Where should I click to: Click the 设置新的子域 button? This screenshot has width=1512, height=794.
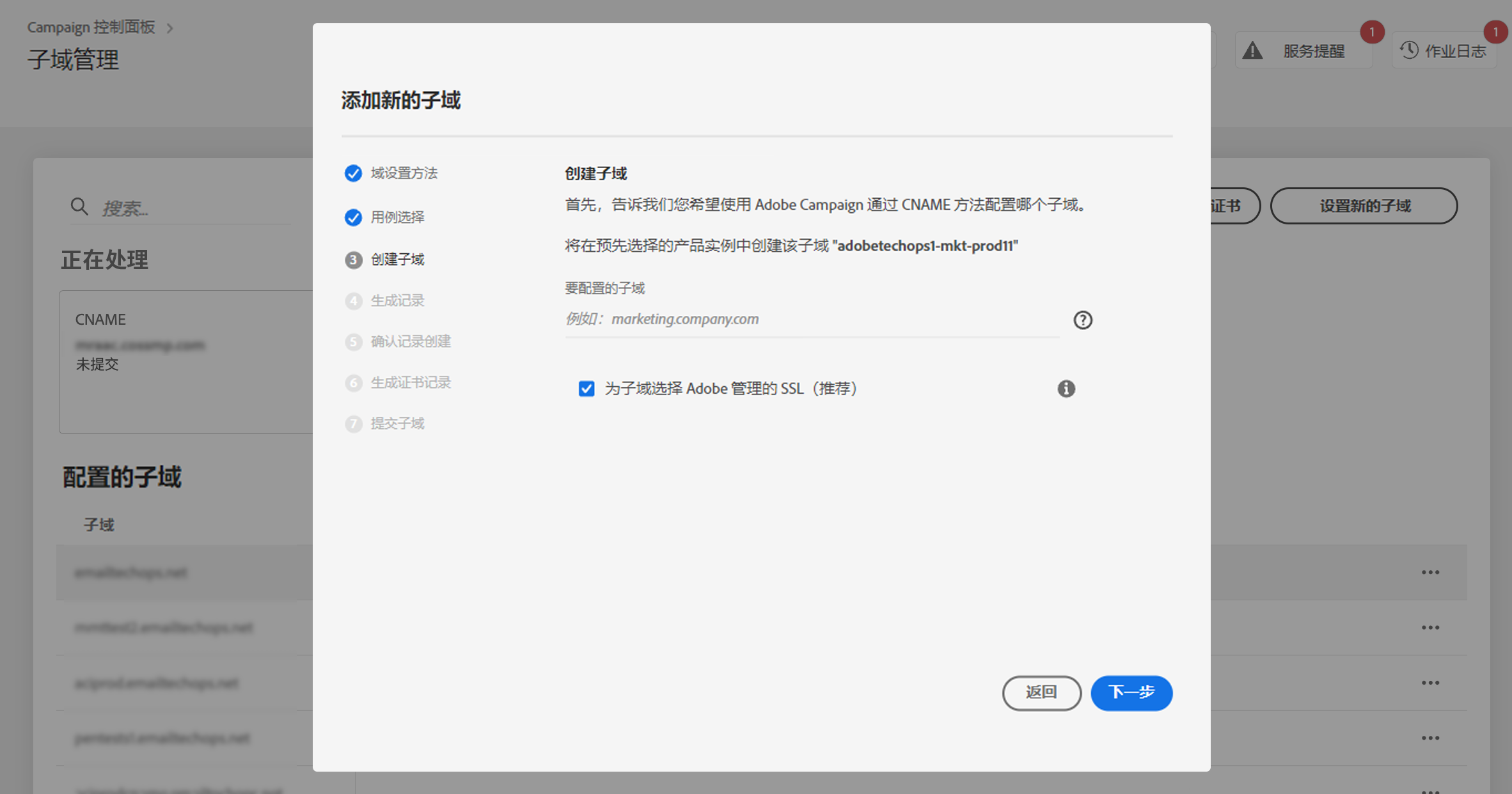coord(1364,206)
